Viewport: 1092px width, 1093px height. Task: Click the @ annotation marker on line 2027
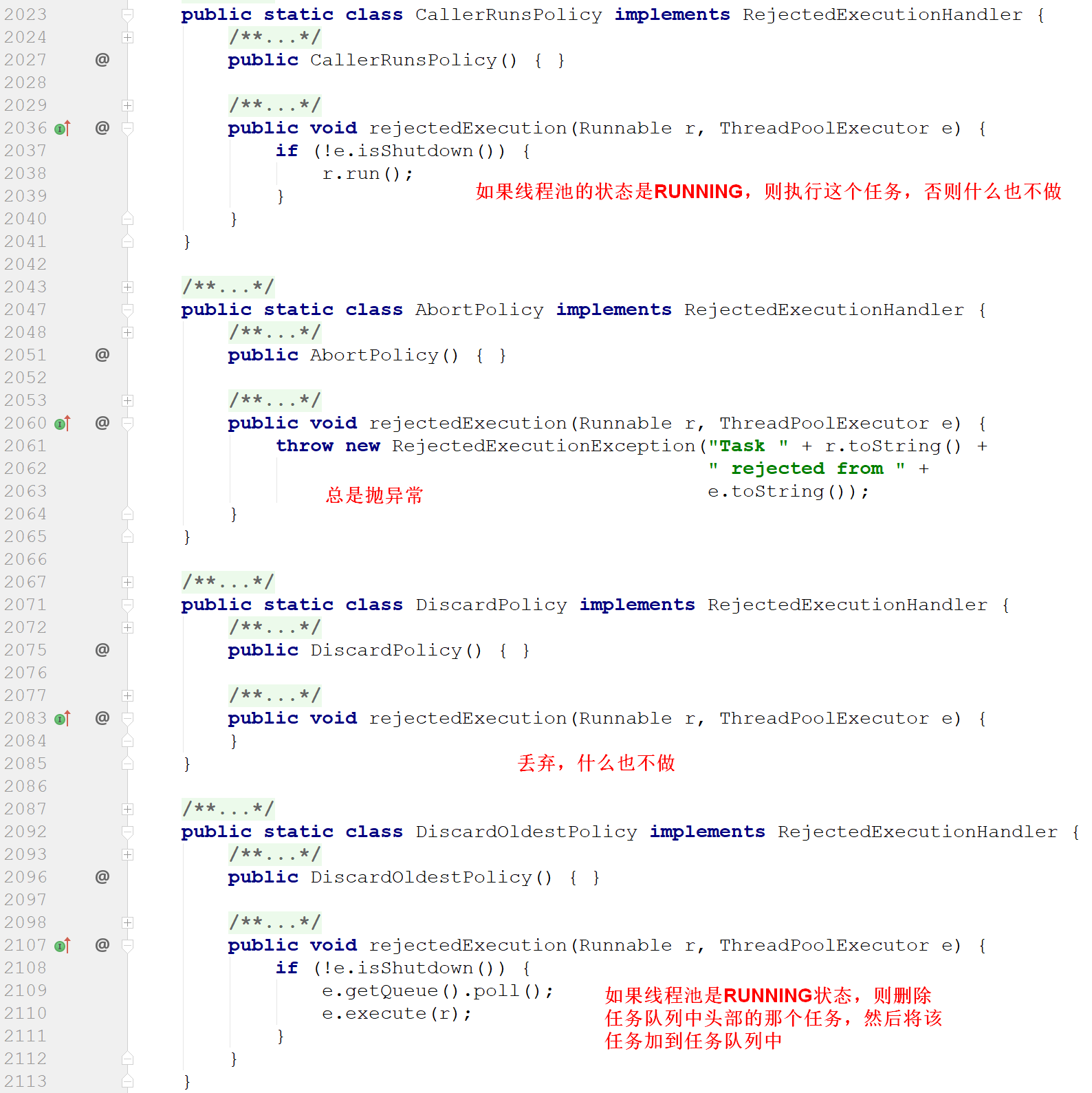102,60
